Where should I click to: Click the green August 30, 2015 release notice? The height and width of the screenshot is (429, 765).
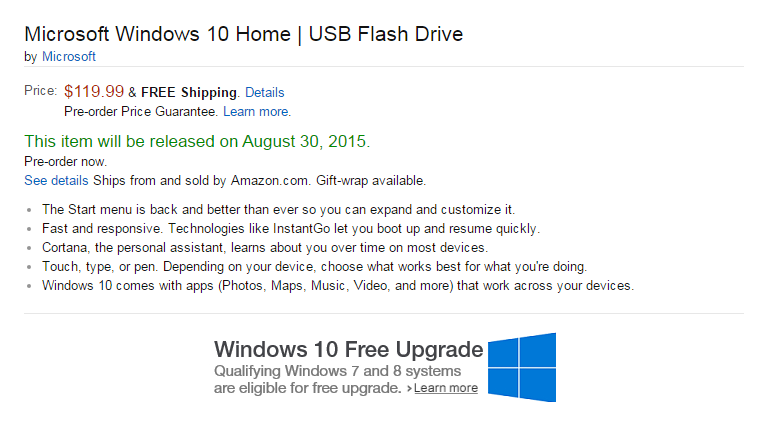[197, 141]
